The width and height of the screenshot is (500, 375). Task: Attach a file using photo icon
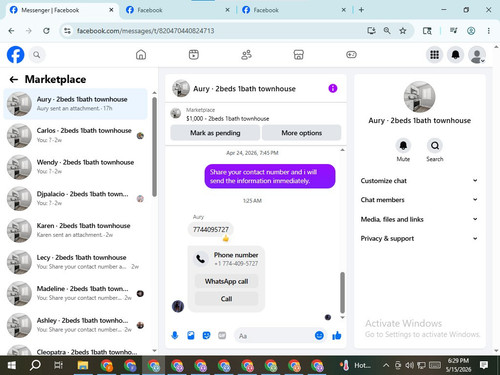point(191,335)
